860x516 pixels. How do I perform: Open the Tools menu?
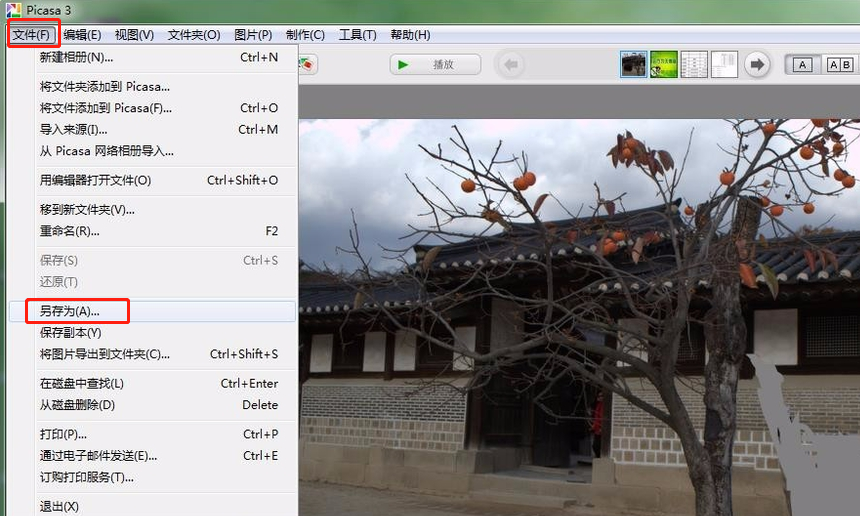[x=357, y=35]
